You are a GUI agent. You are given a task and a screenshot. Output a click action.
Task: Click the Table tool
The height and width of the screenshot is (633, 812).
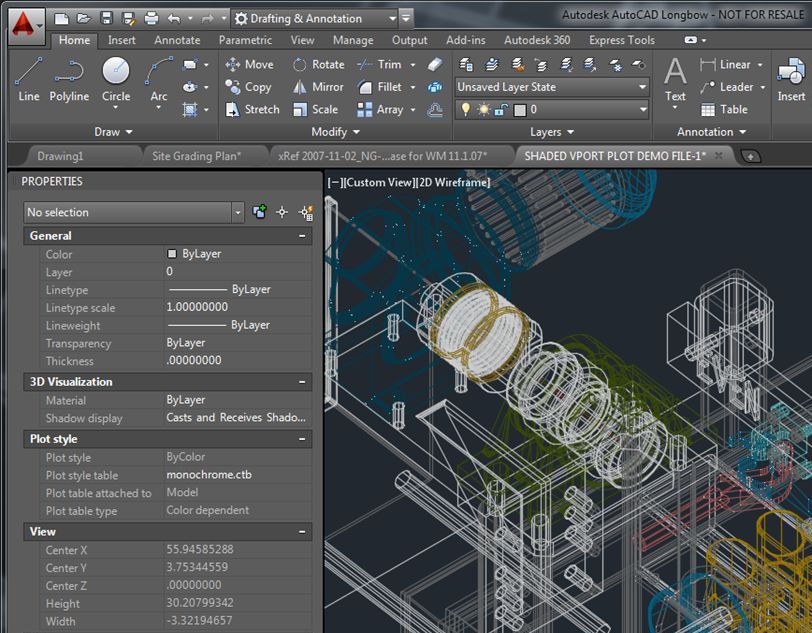pos(724,109)
